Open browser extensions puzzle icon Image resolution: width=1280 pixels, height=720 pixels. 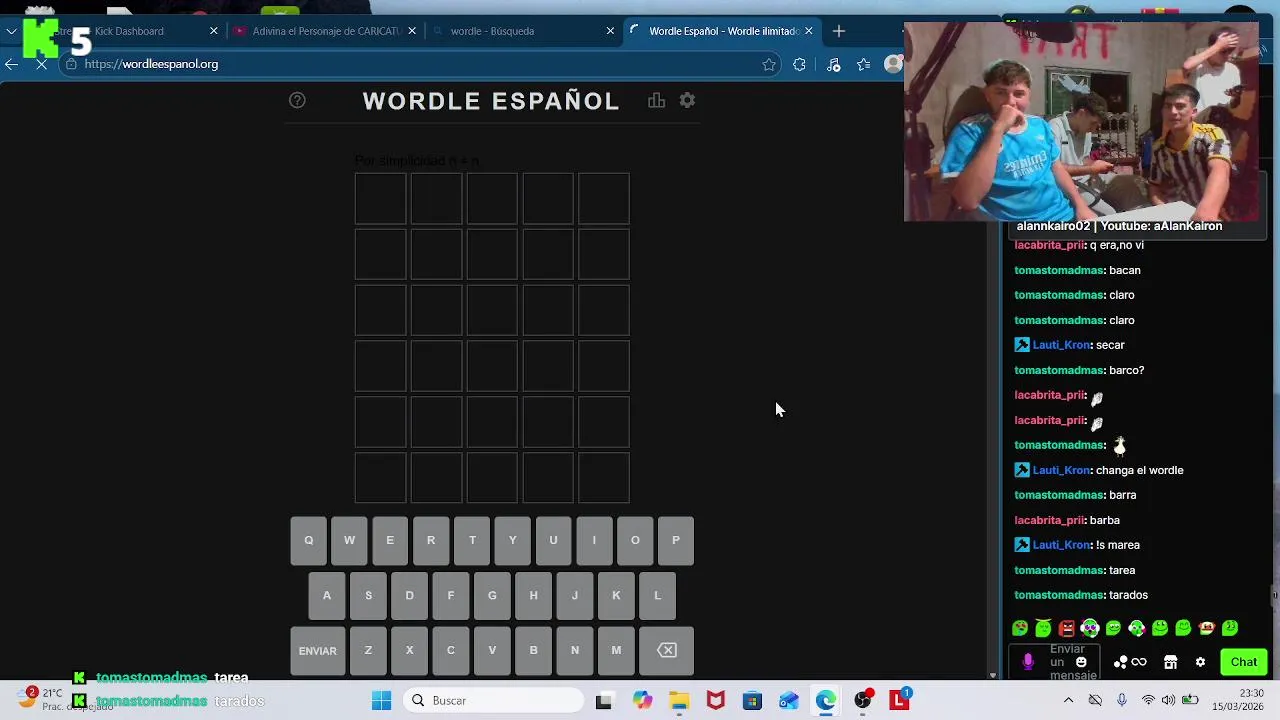[x=799, y=64]
